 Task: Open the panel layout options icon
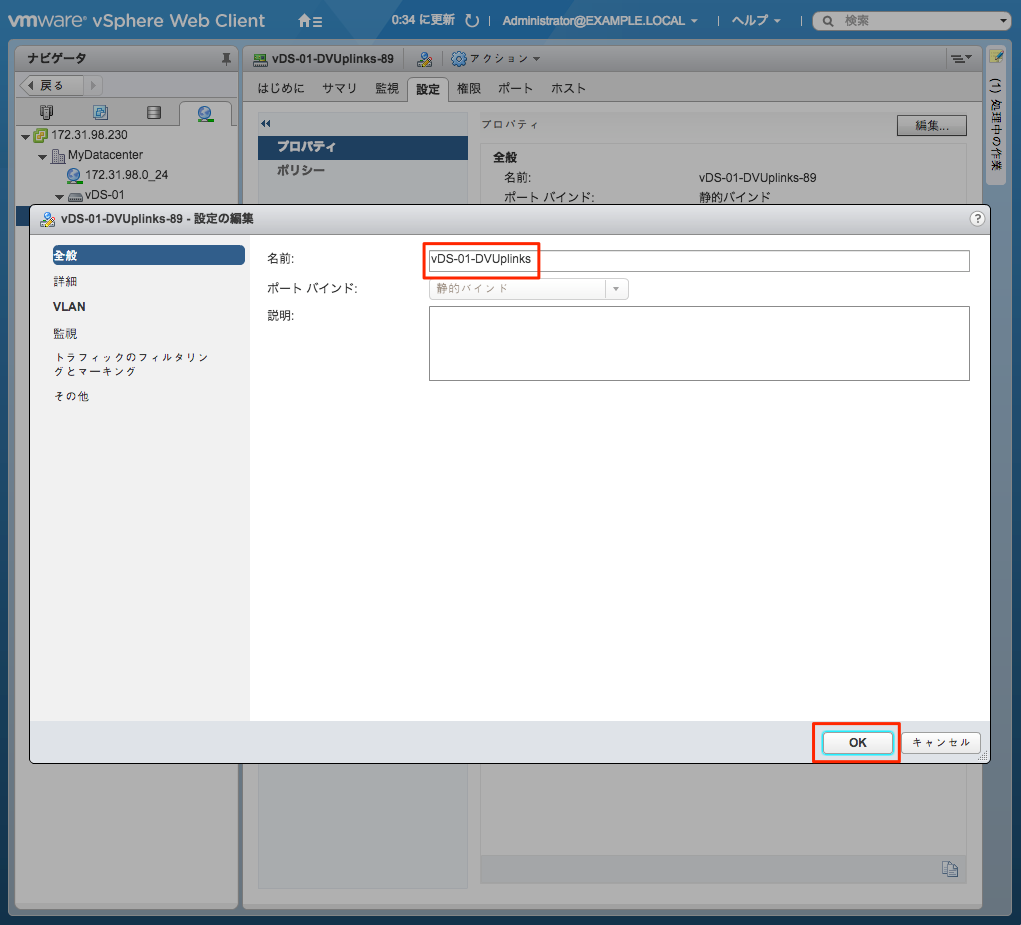coord(960,59)
